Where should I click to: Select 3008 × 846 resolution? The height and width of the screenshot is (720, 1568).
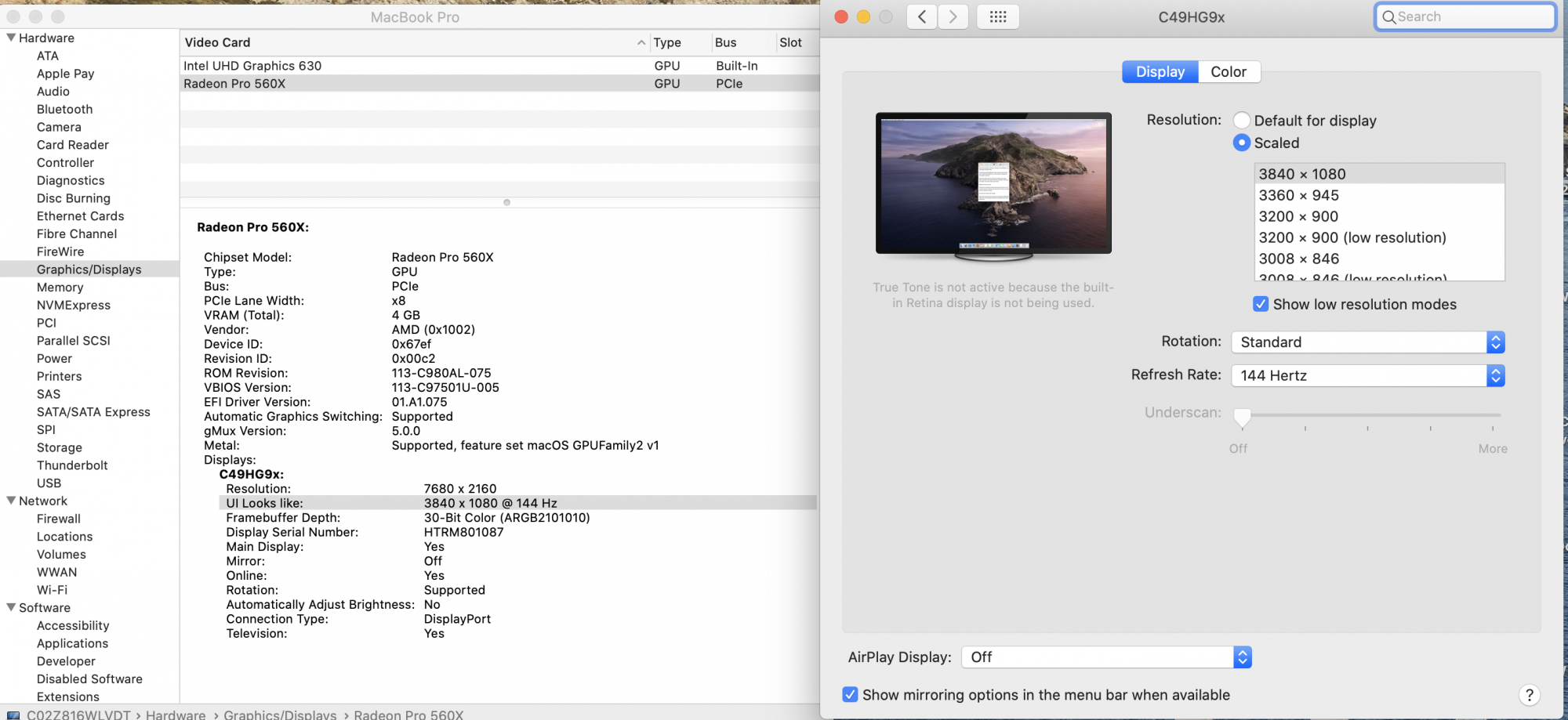tap(1379, 259)
